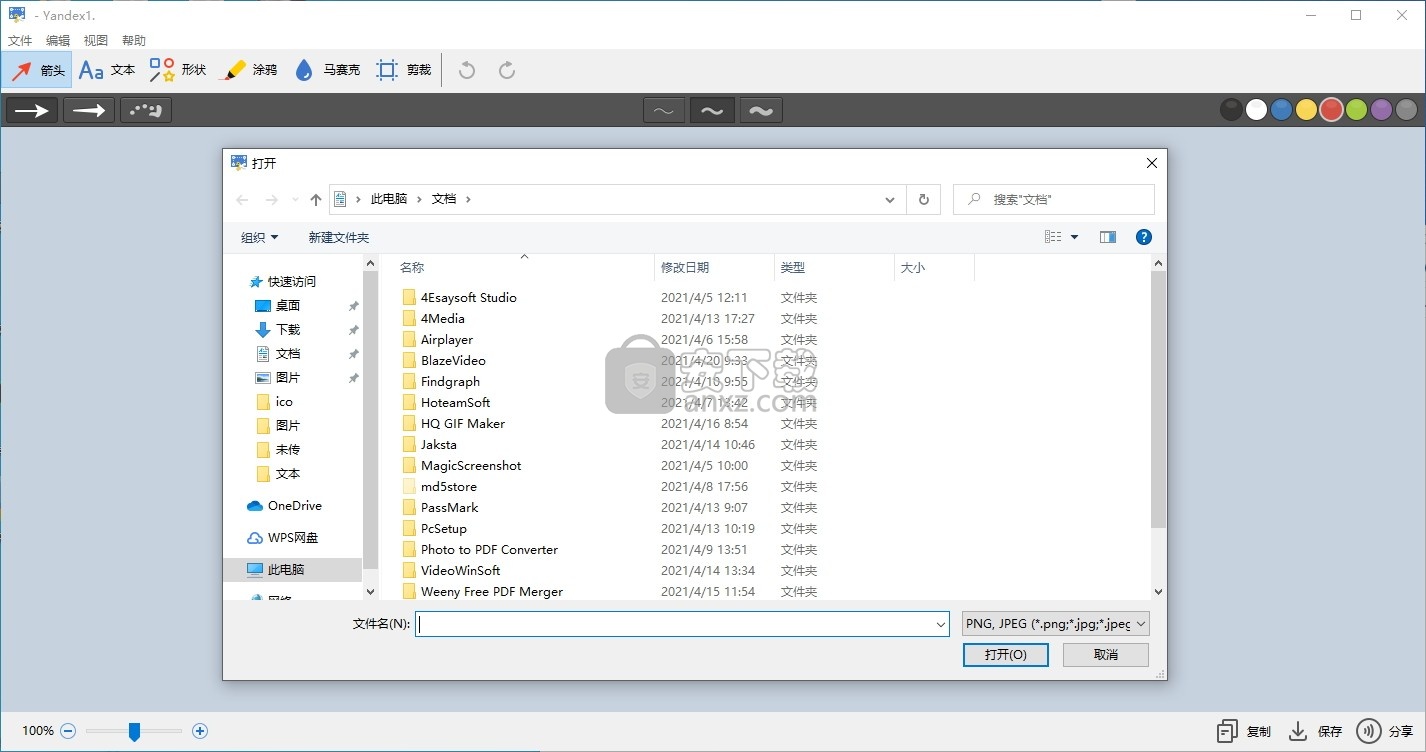
Task: Select the HQ GIF Maker folder
Action: coord(463,424)
